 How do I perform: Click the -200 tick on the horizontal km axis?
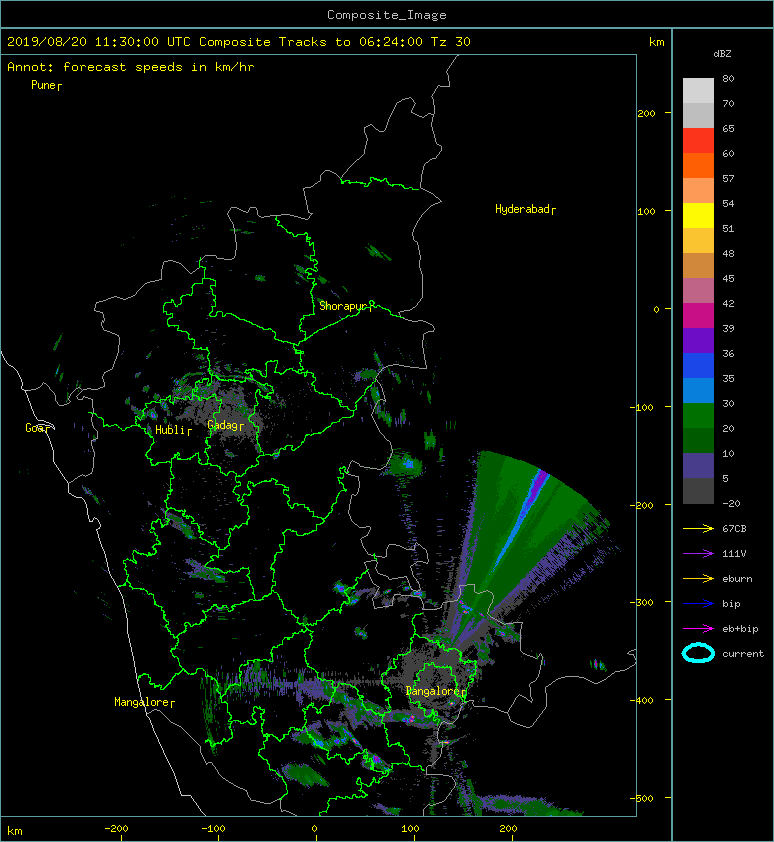pyautogui.click(x=116, y=829)
